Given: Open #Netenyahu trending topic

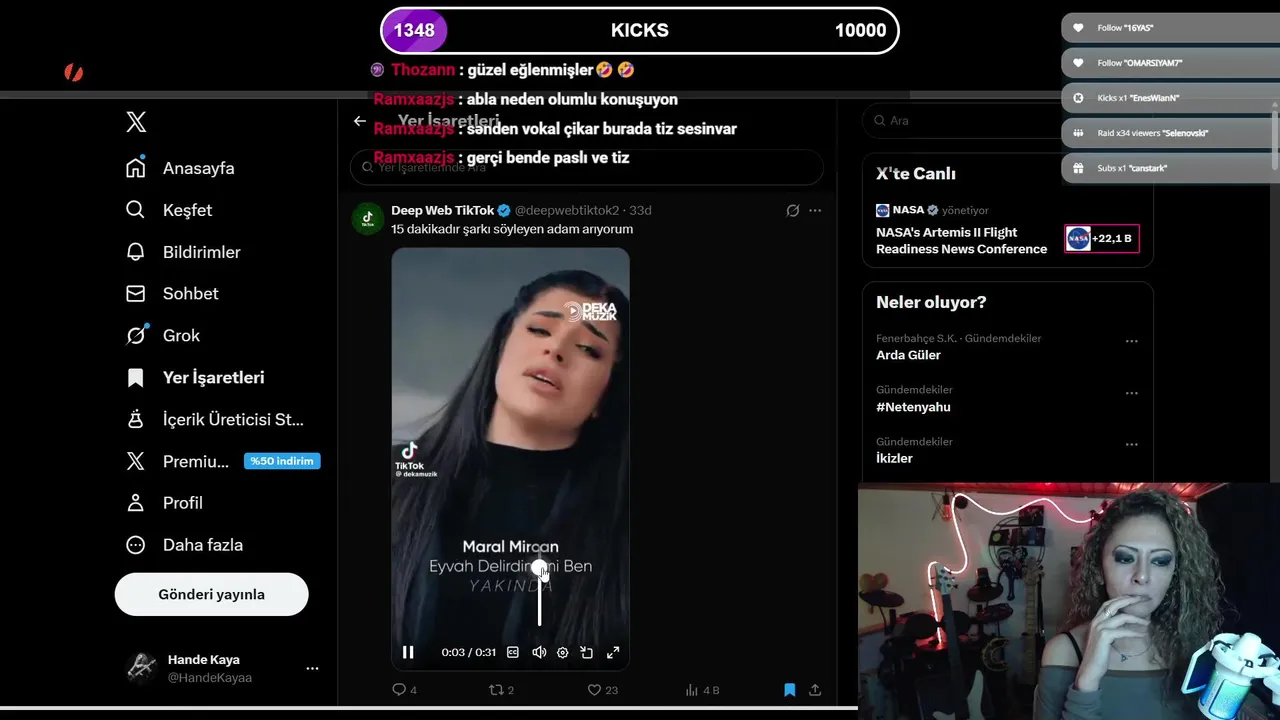Looking at the screenshot, I should 913,407.
